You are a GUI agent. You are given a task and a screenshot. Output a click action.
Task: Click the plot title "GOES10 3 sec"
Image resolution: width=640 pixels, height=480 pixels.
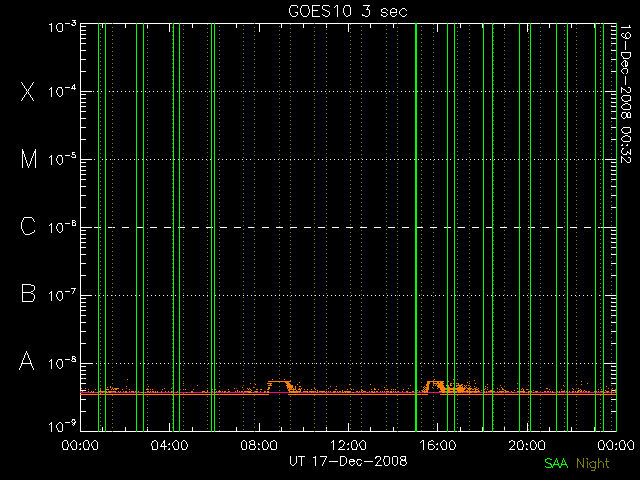pyautogui.click(x=348, y=11)
